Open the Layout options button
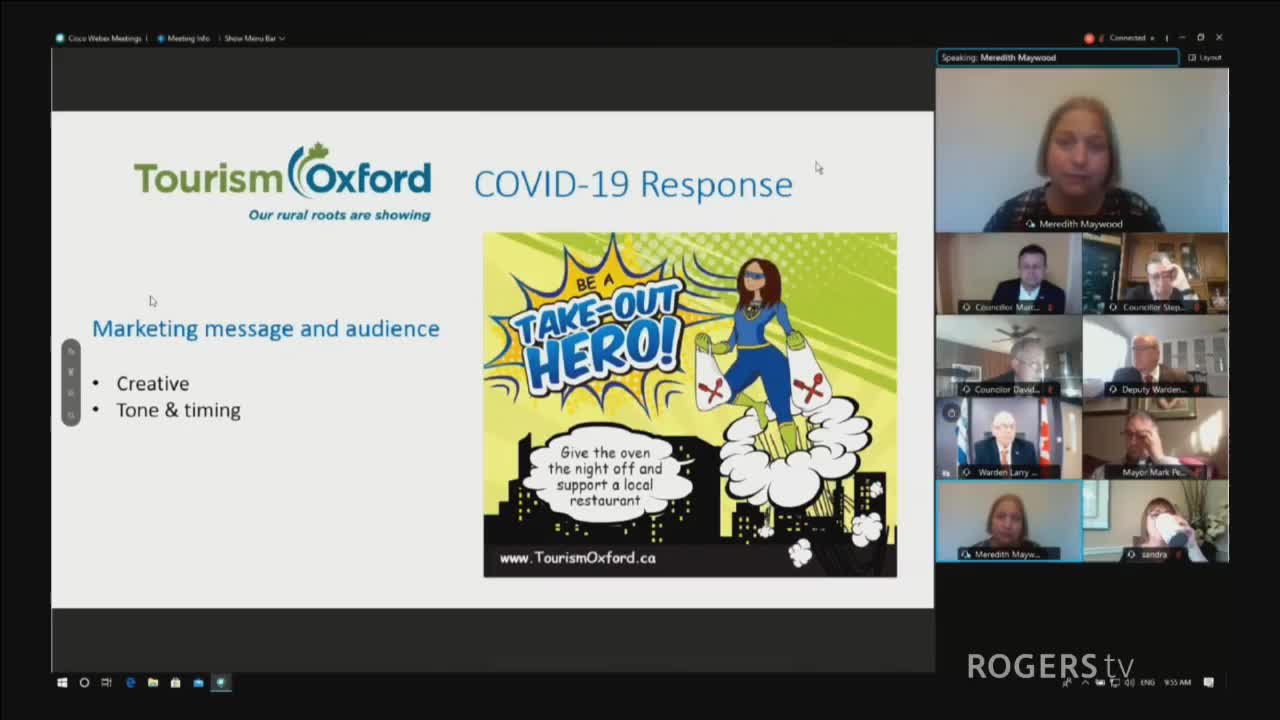The width and height of the screenshot is (1280, 720). pos(1205,57)
